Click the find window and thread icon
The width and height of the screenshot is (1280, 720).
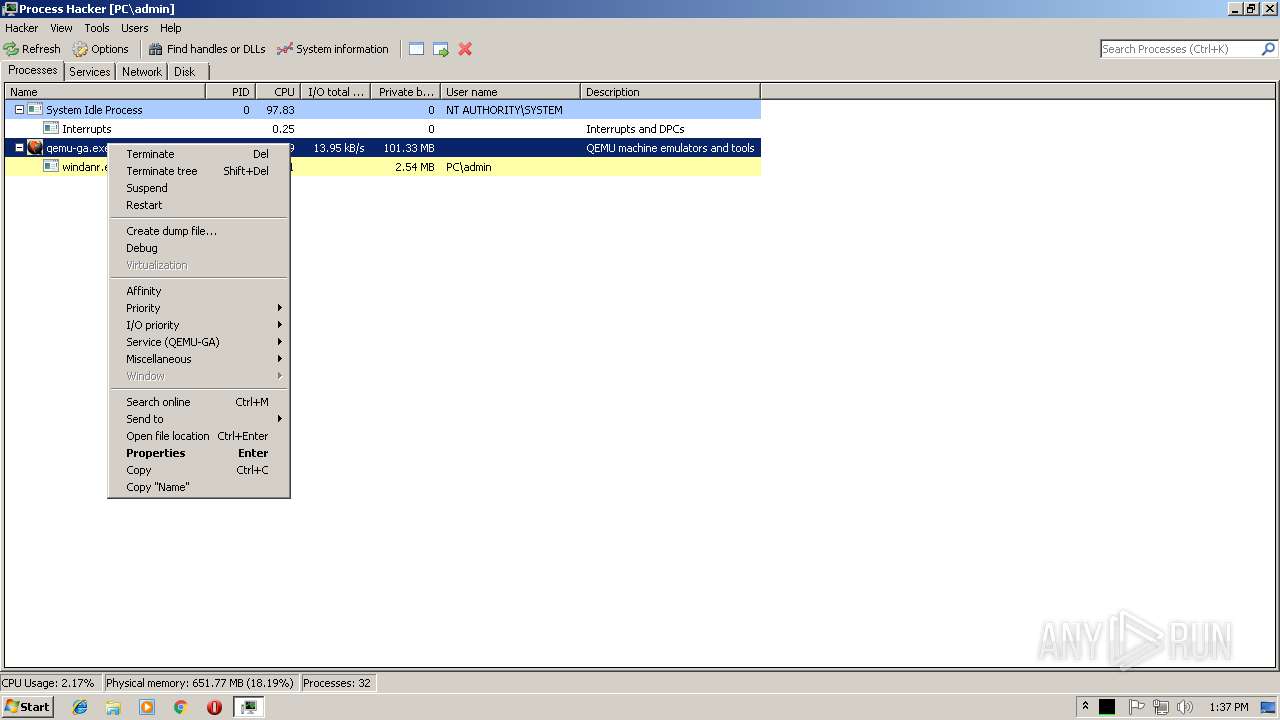click(x=441, y=49)
